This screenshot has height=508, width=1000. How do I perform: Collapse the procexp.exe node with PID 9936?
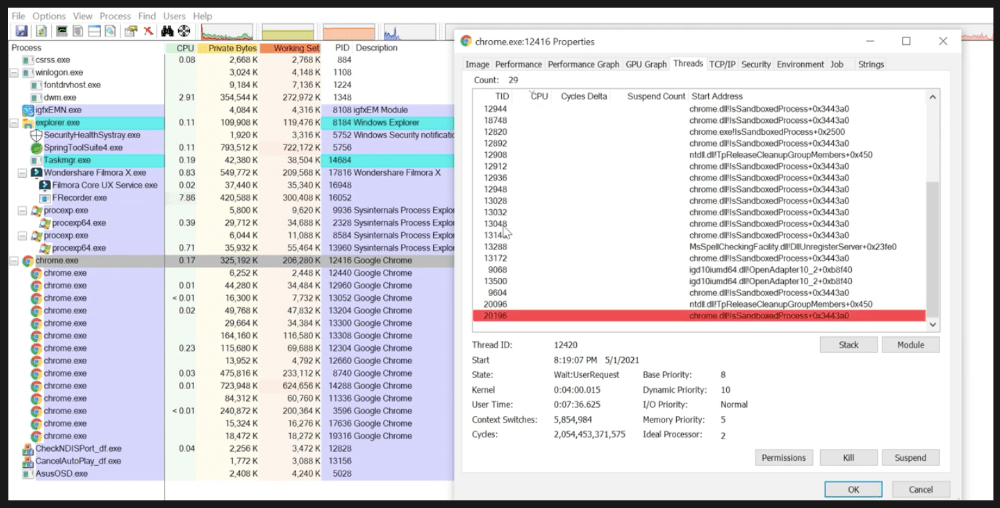click(22, 210)
